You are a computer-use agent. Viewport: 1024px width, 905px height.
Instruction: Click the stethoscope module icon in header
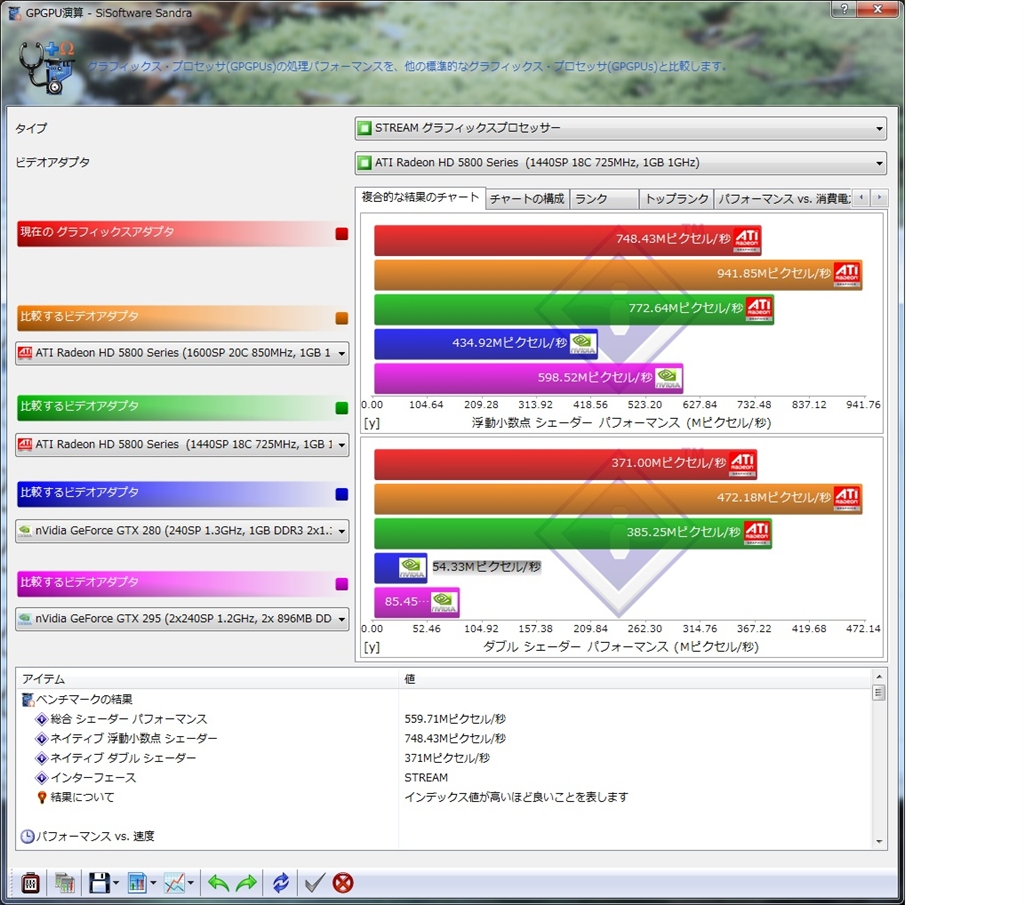(46, 67)
